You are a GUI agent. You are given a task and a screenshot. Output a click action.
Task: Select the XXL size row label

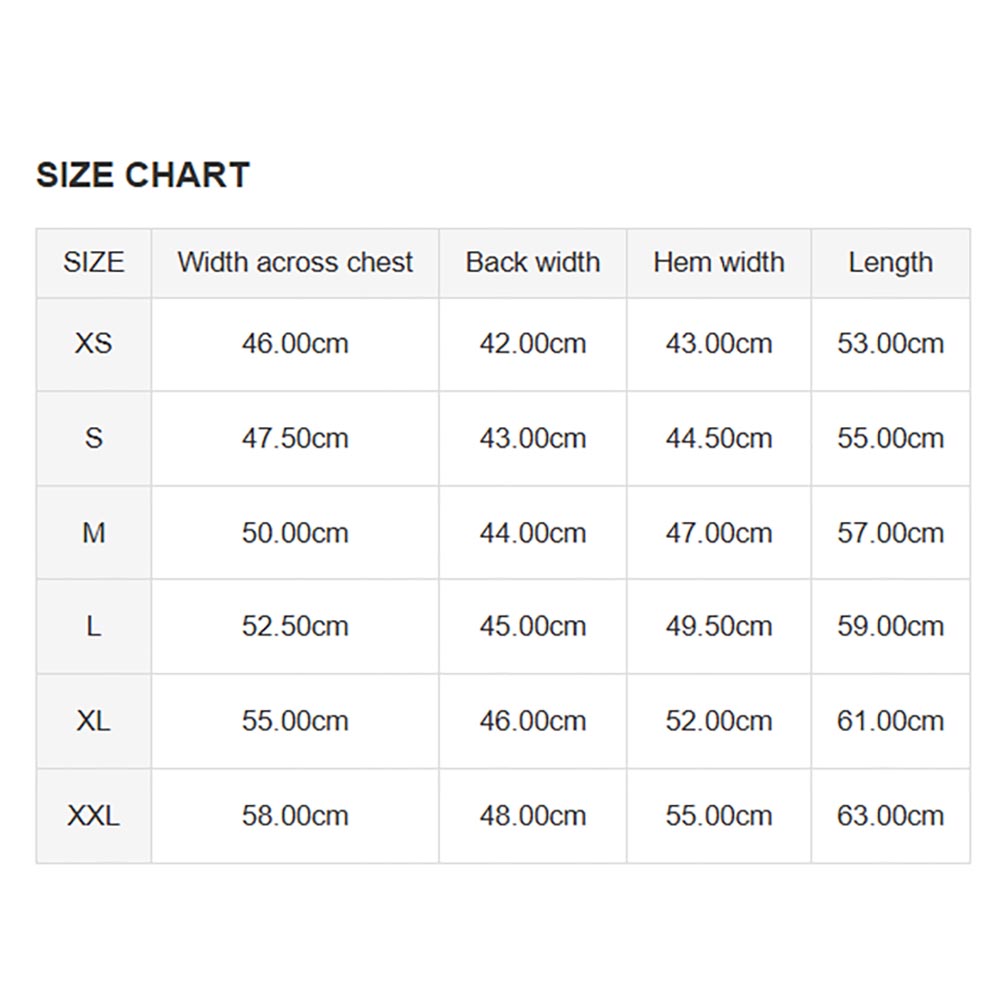94,816
